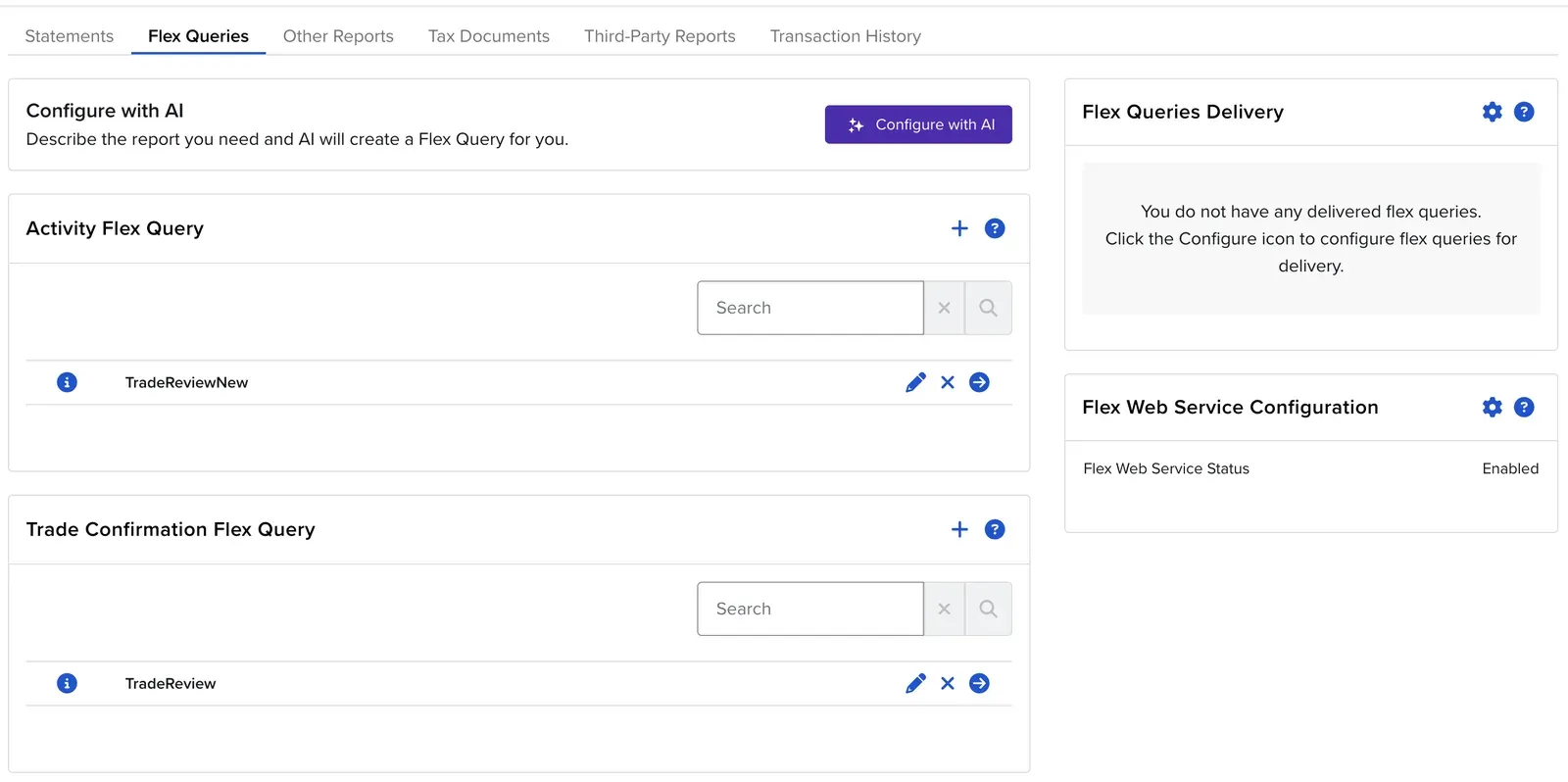
Task: Show info for TradeReview query
Action: (67, 683)
